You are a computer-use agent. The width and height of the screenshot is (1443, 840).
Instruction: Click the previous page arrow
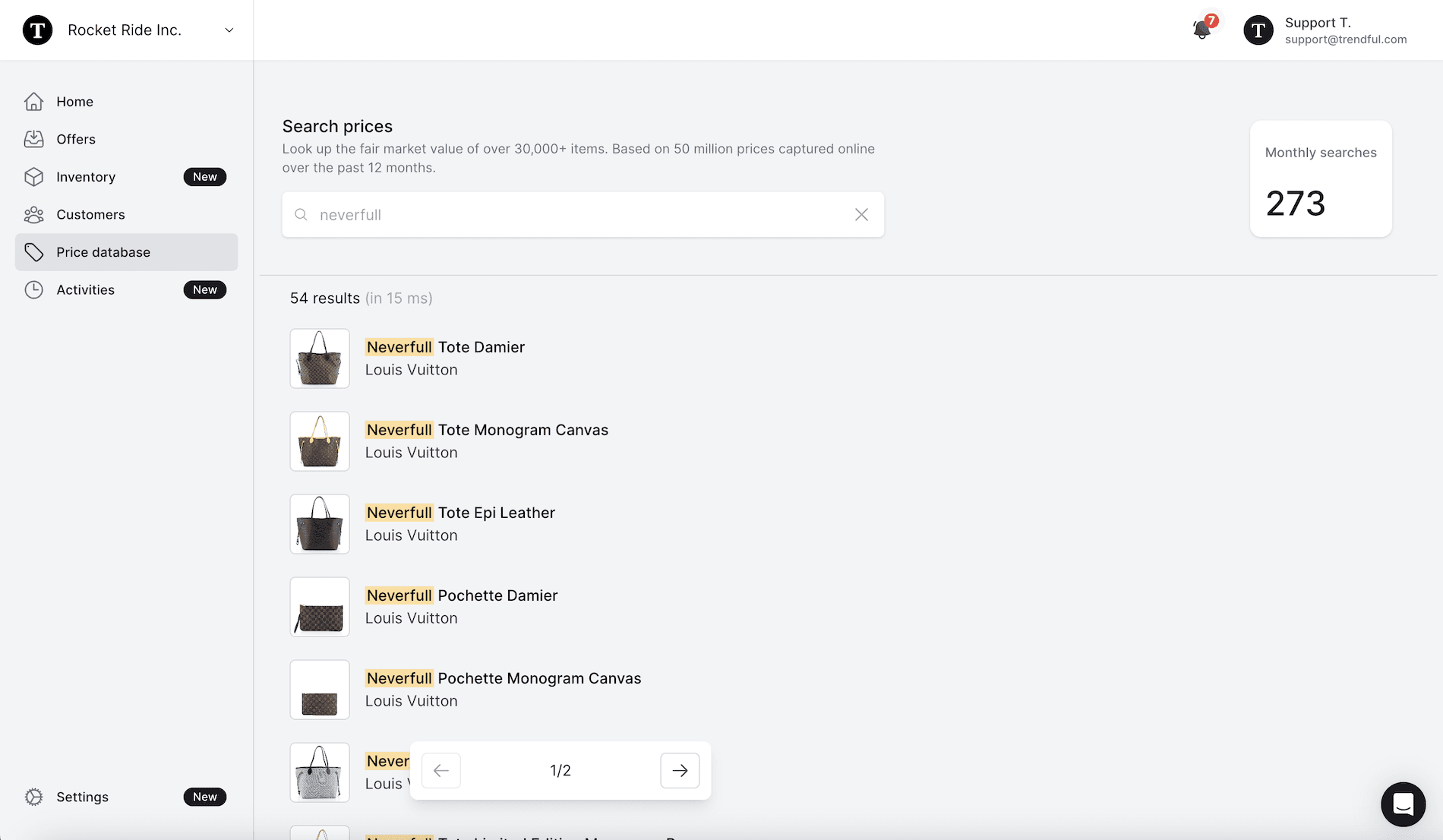pos(440,770)
